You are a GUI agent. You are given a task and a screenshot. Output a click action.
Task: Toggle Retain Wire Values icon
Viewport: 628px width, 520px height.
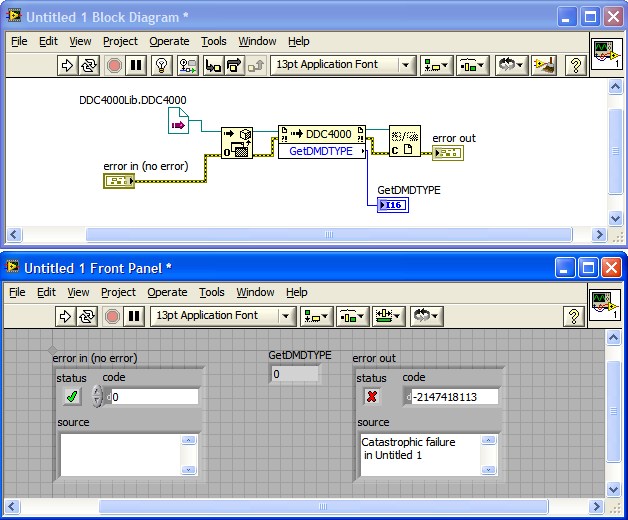[x=188, y=65]
